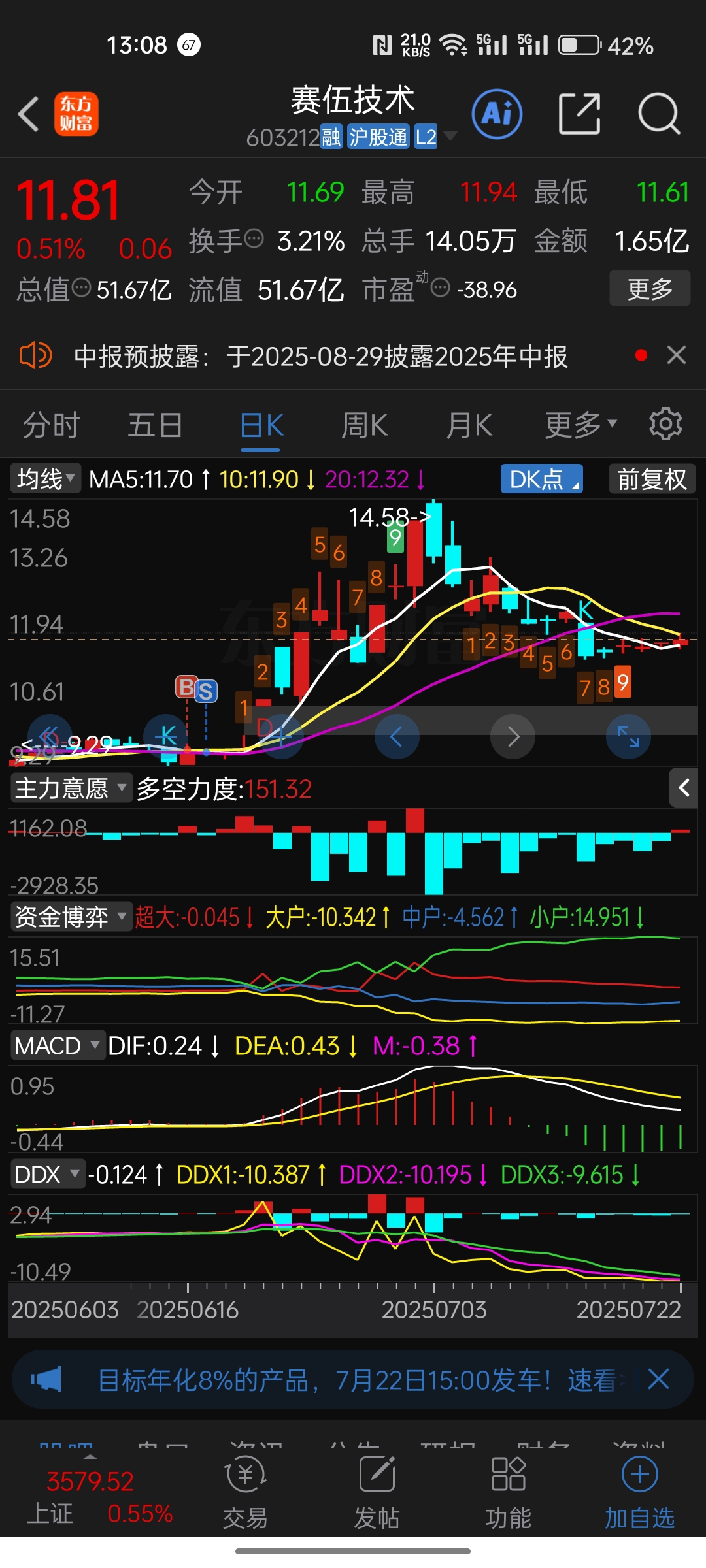
Task: Open the DDX indicator dropdown
Action: [48, 1174]
